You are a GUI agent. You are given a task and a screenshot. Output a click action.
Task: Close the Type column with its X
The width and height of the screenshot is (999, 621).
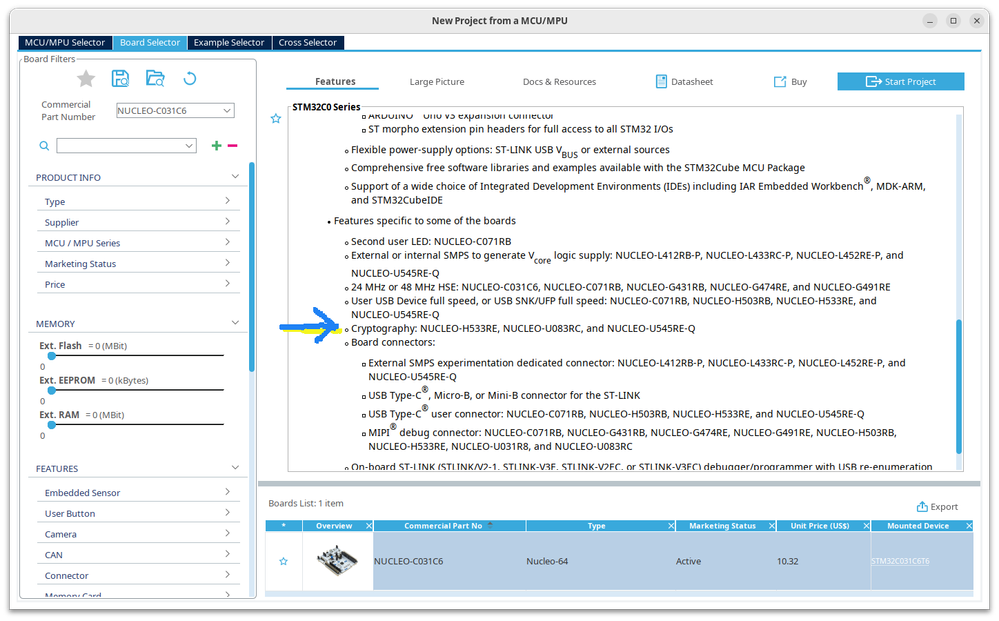click(671, 525)
